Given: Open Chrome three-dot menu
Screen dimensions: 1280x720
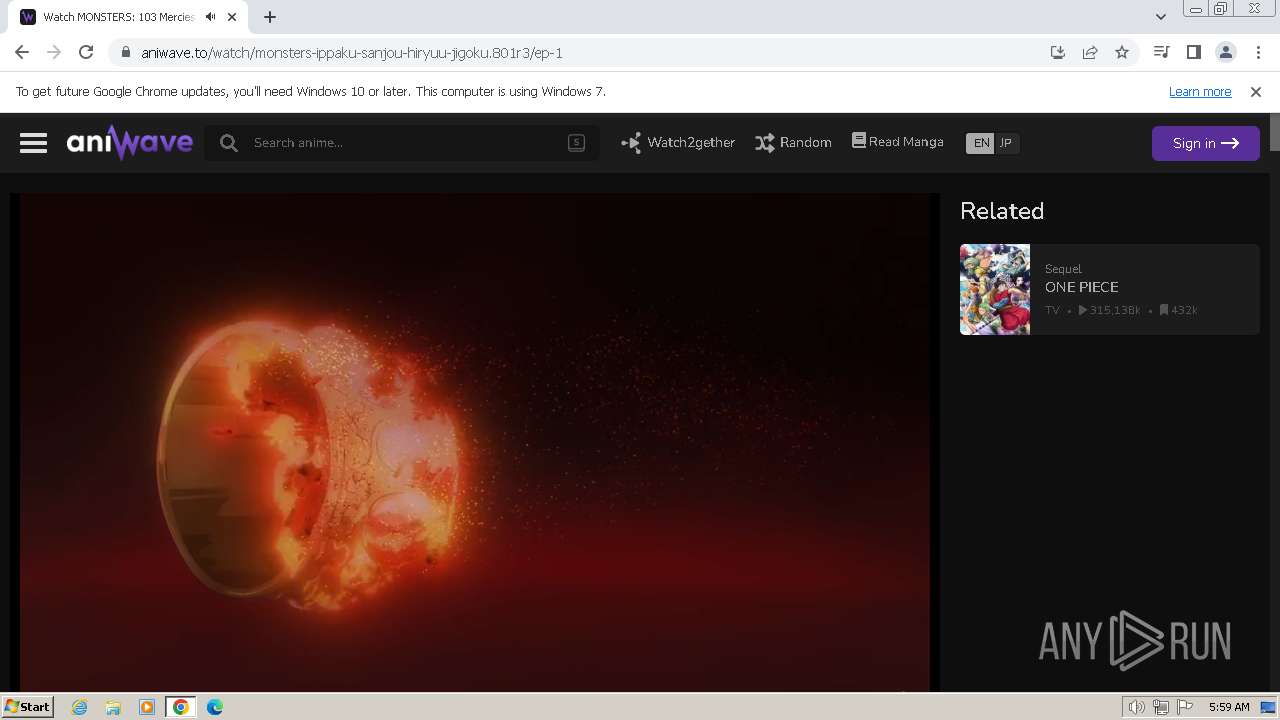Looking at the screenshot, I should pyautogui.click(x=1257, y=53).
